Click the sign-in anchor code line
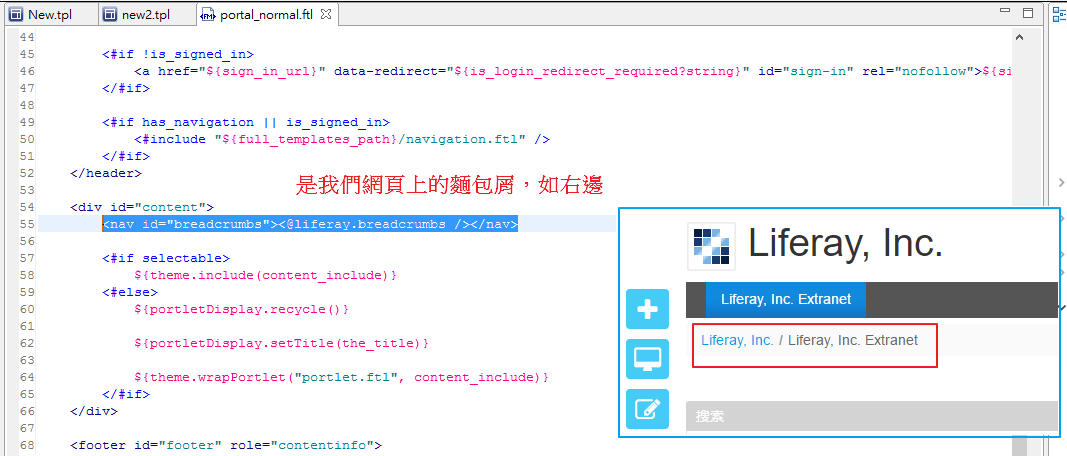The width and height of the screenshot is (1067, 456). click(572, 71)
